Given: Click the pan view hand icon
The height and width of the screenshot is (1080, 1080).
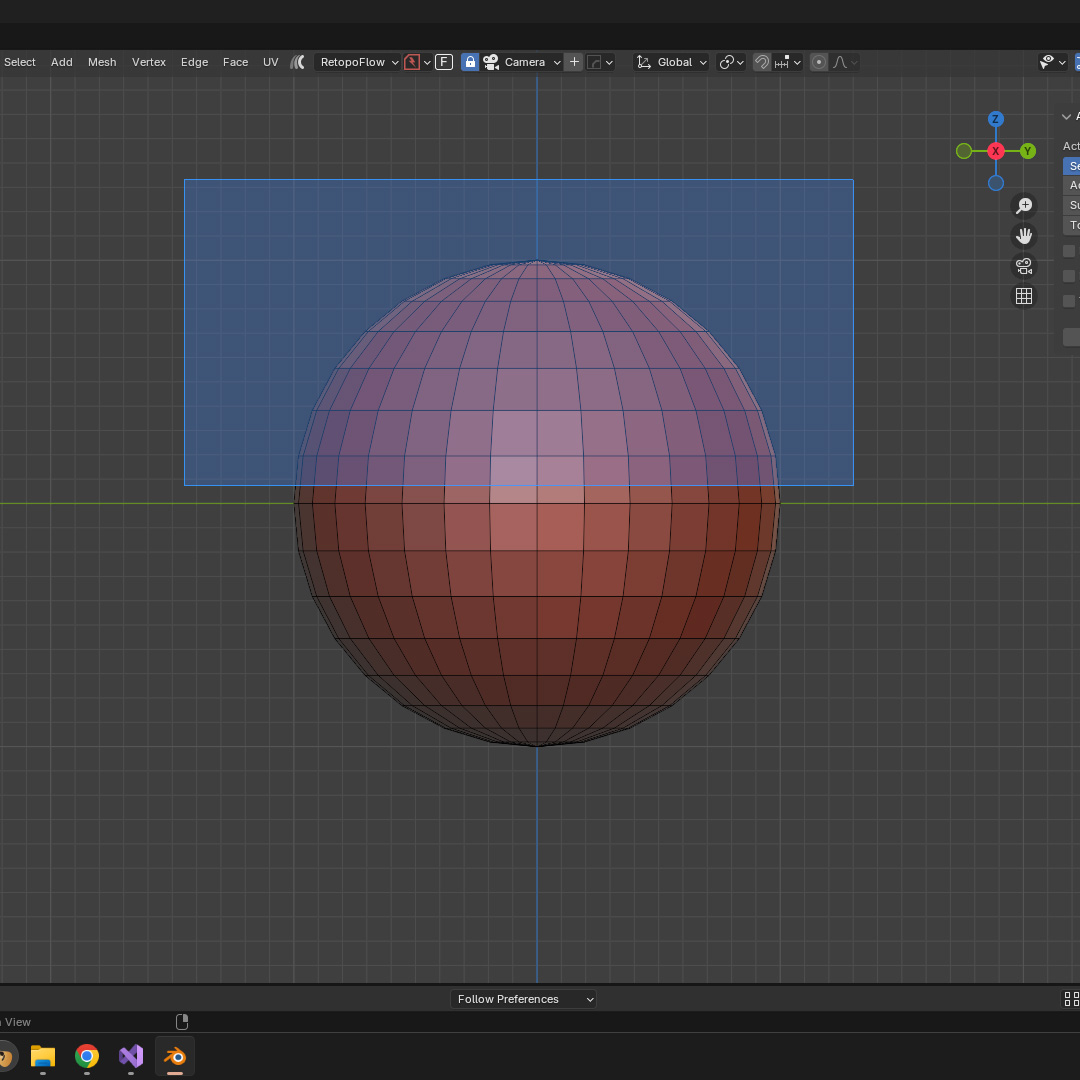Looking at the screenshot, I should 1024,236.
